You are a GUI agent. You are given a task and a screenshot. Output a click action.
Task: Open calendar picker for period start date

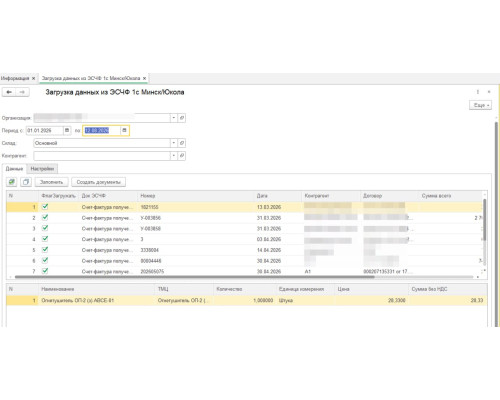pos(67,130)
